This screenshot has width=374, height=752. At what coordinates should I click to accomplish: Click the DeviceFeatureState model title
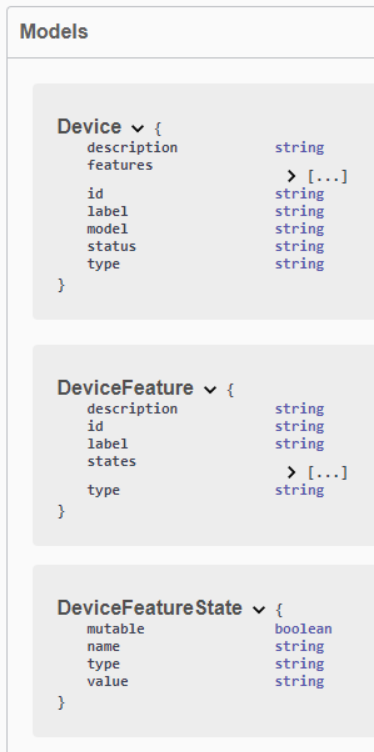click(x=150, y=608)
